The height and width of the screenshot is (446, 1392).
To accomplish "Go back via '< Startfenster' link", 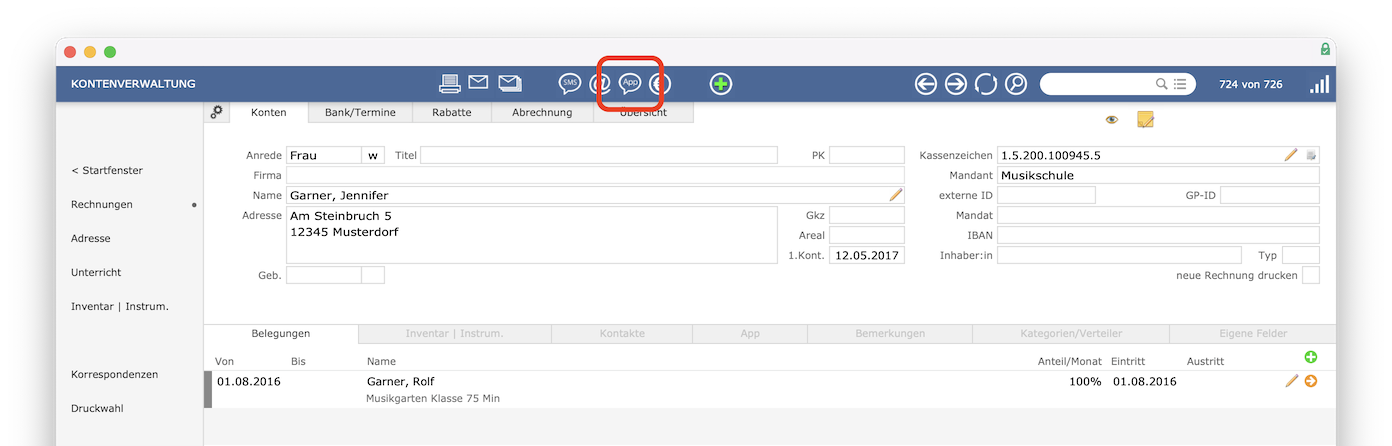I will coord(106,170).
